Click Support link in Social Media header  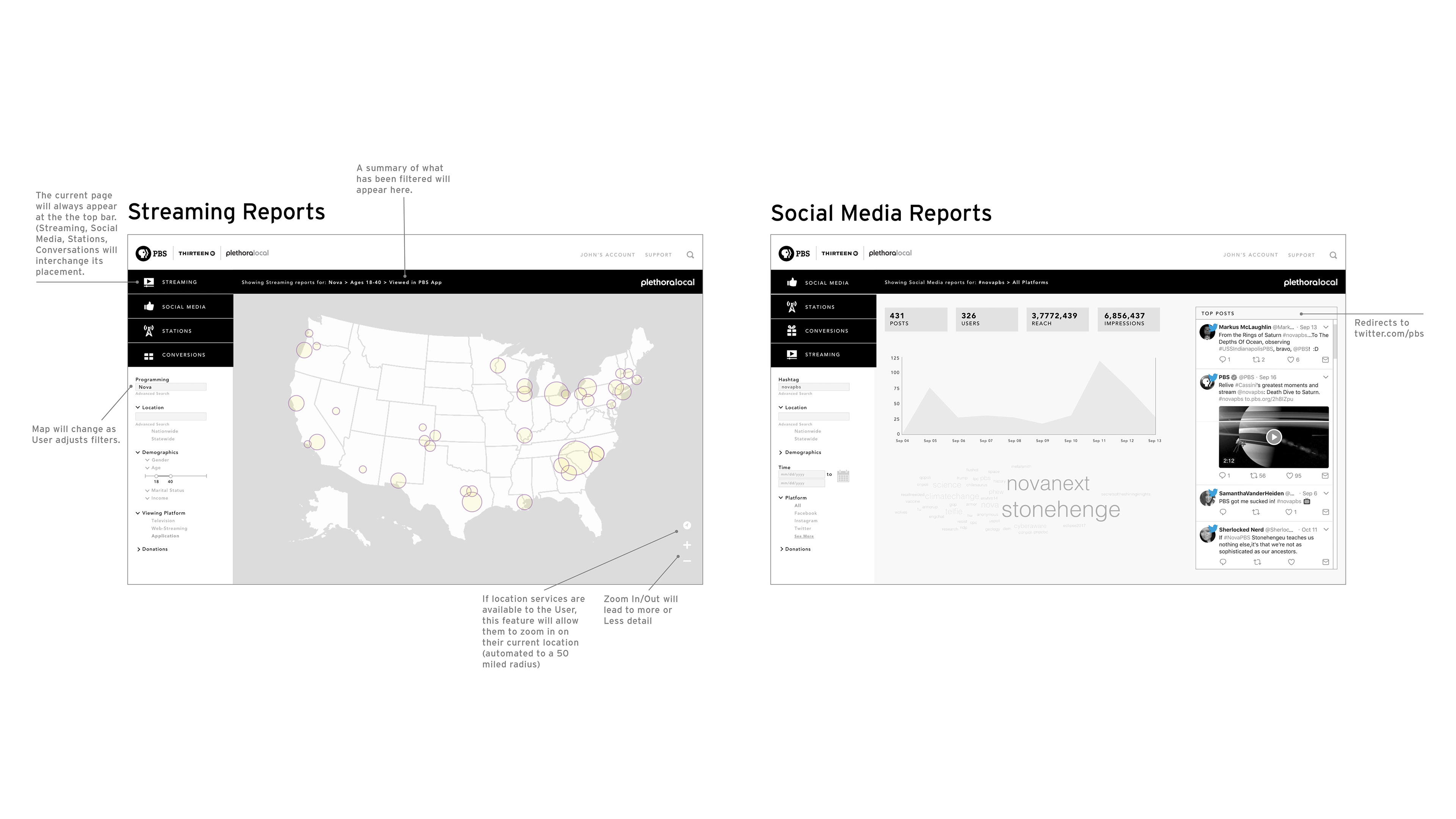1301,256
